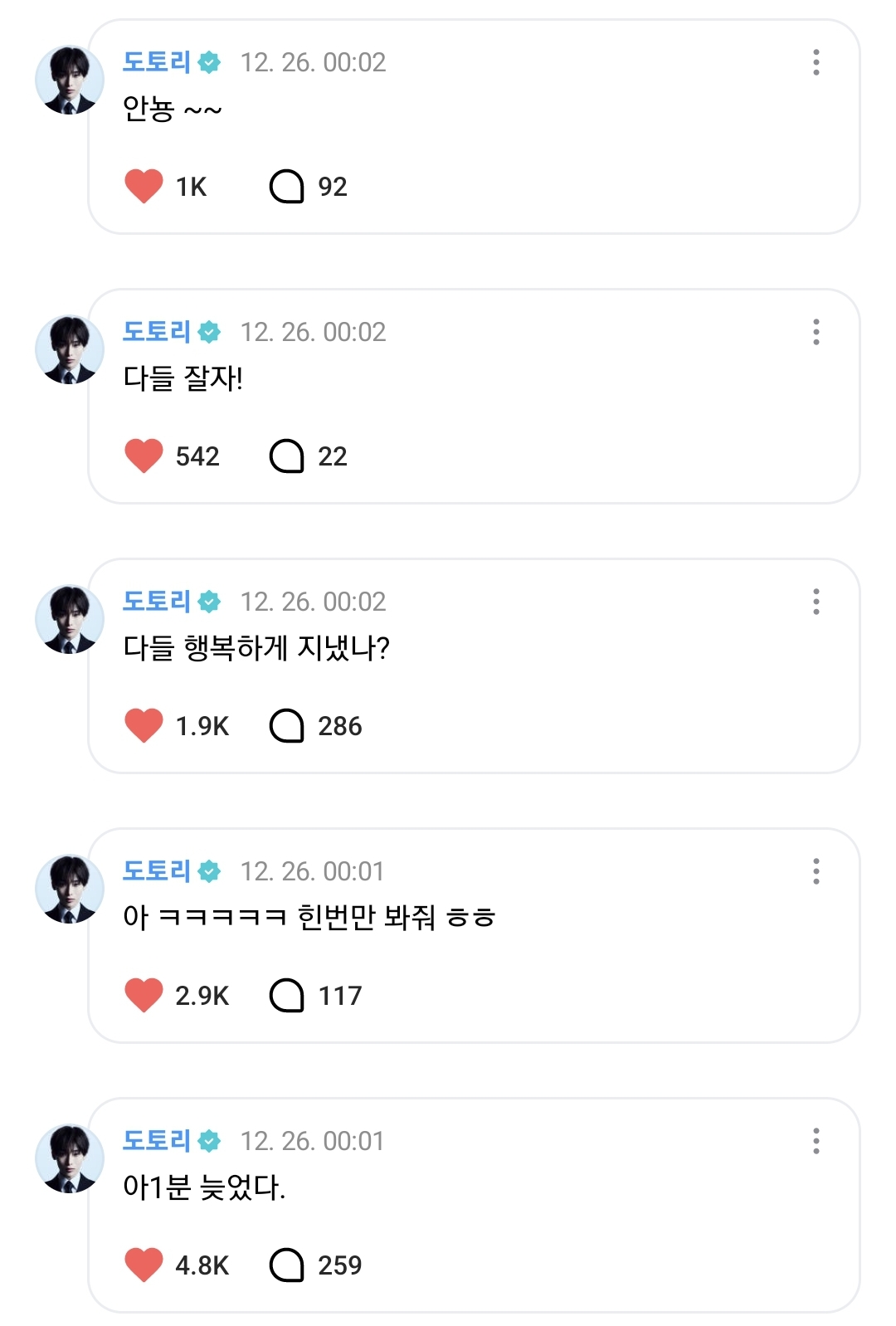Open profile picture beside '다들 잘자!' post

70,349
